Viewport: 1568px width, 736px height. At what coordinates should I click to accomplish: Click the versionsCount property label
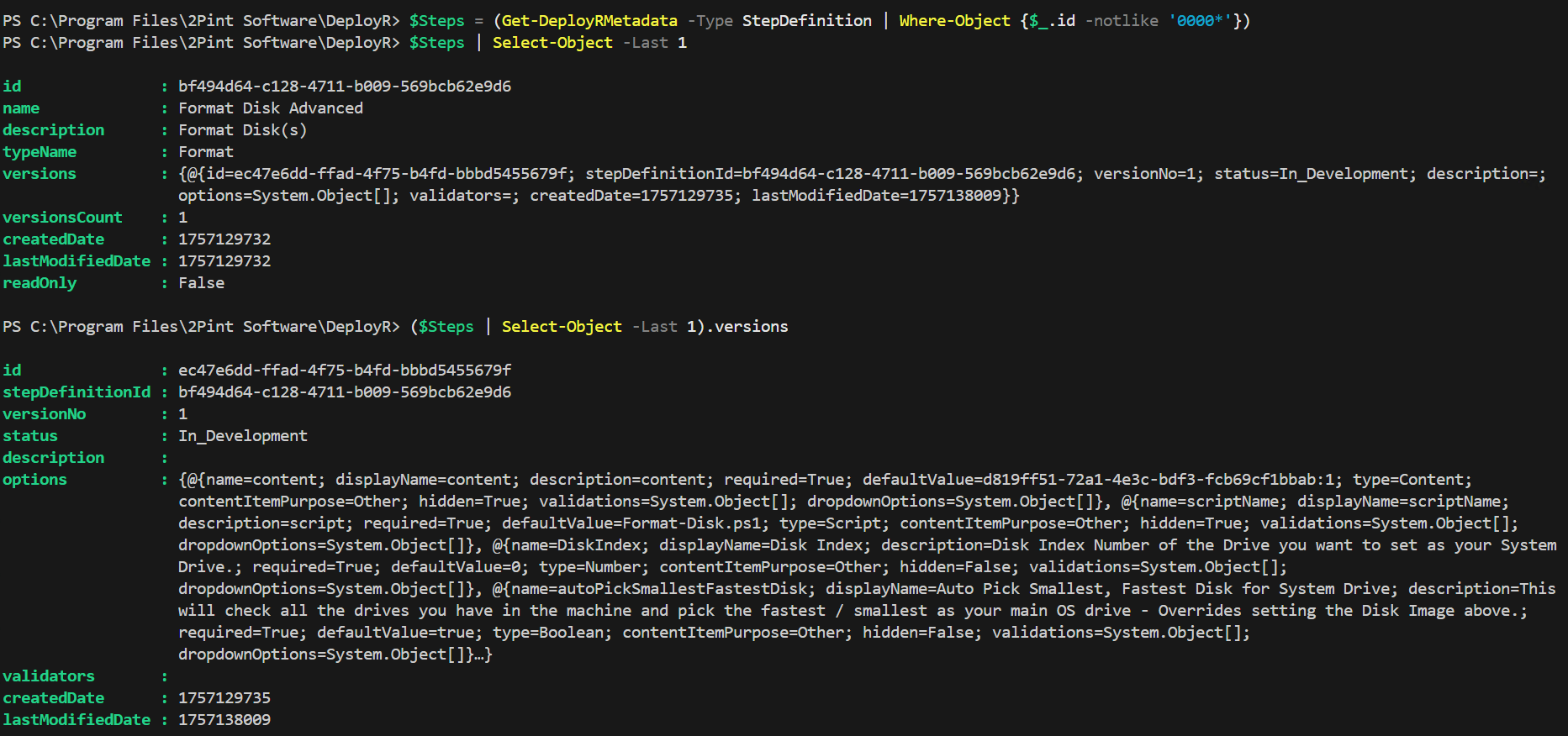62,217
